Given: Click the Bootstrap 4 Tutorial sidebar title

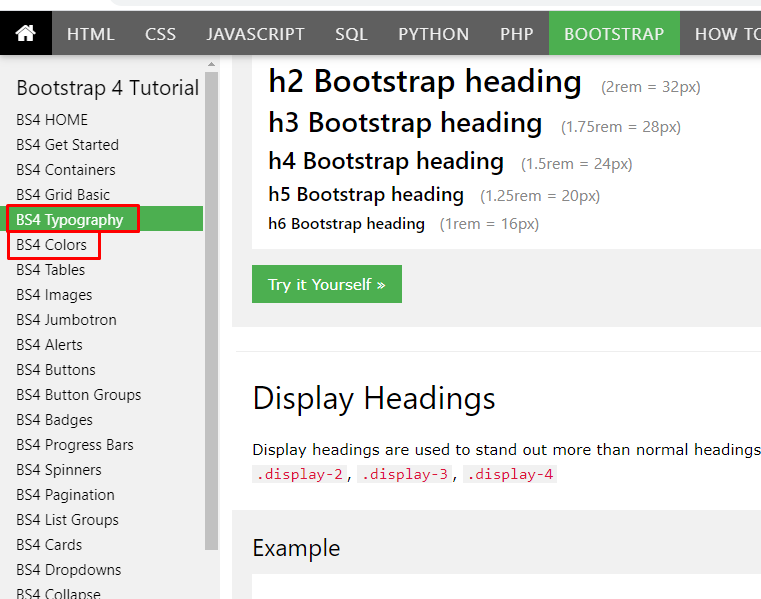Looking at the screenshot, I should [x=108, y=88].
